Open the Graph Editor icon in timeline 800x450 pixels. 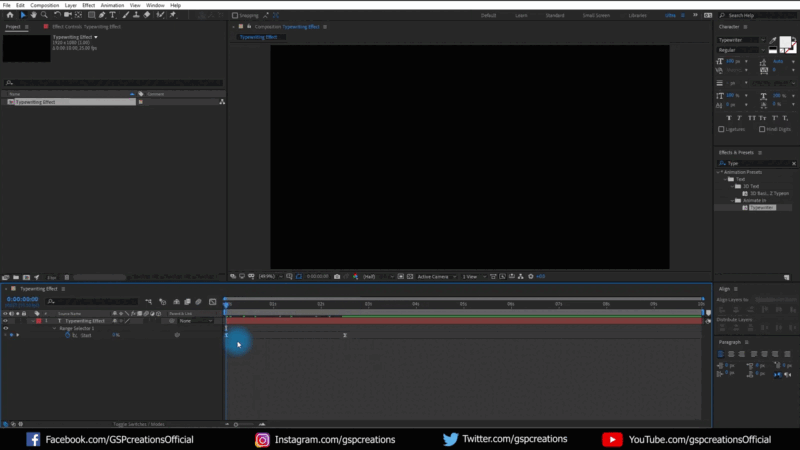pos(213,302)
